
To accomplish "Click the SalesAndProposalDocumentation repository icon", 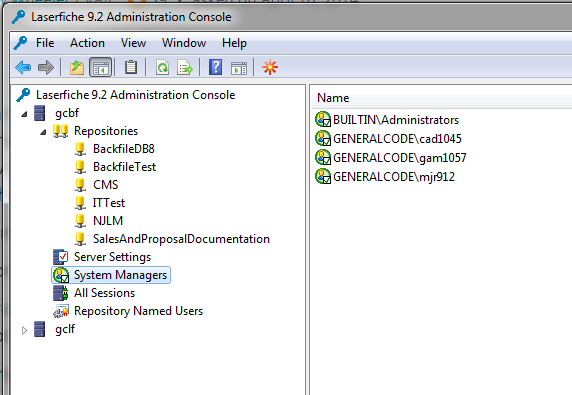I will 80,239.
